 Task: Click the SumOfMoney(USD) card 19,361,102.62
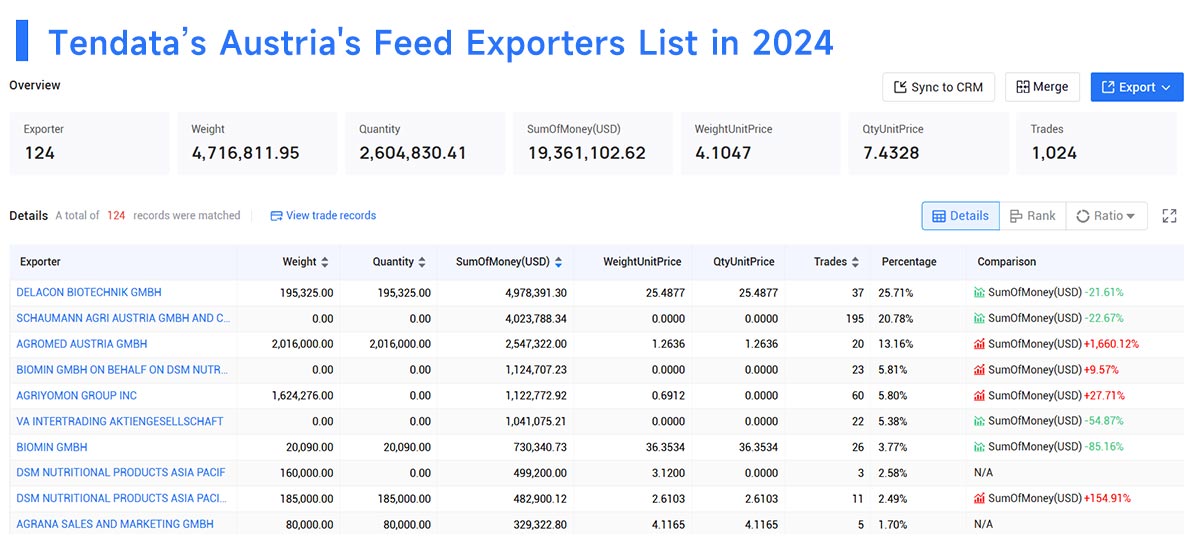[x=593, y=143]
